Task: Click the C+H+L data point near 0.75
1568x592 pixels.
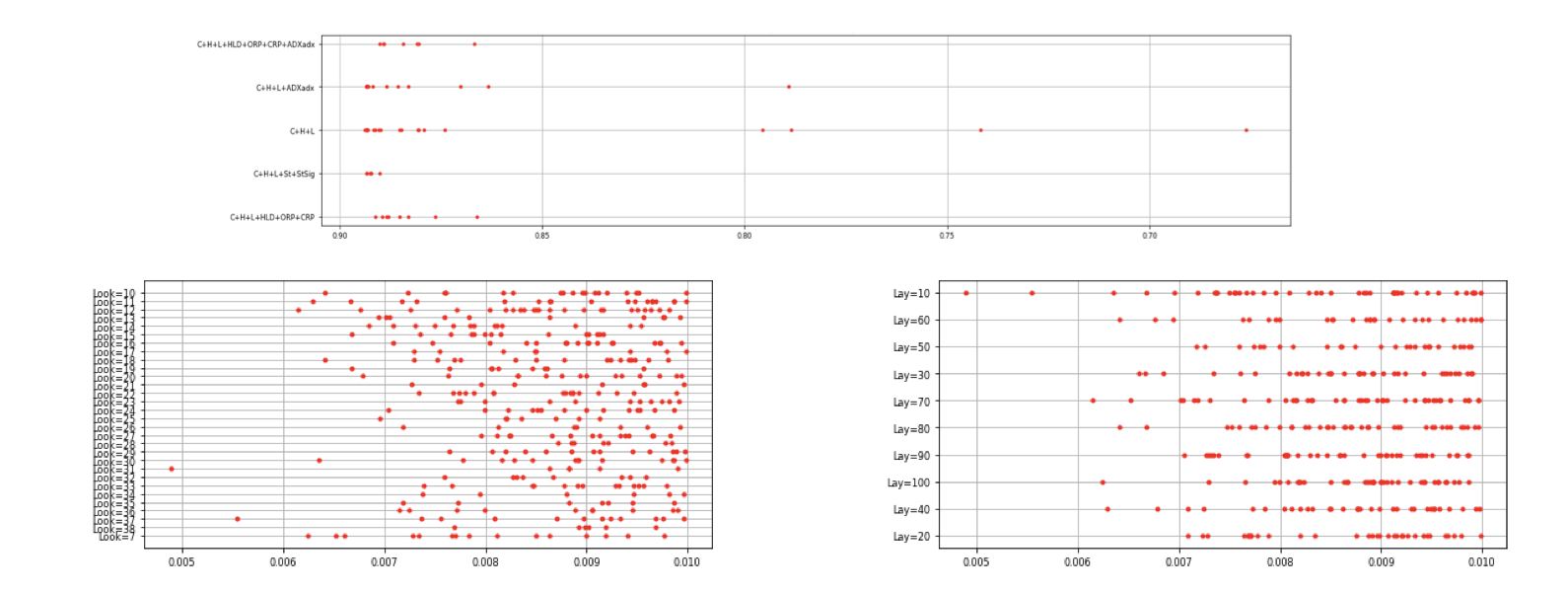Action: point(980,130)
